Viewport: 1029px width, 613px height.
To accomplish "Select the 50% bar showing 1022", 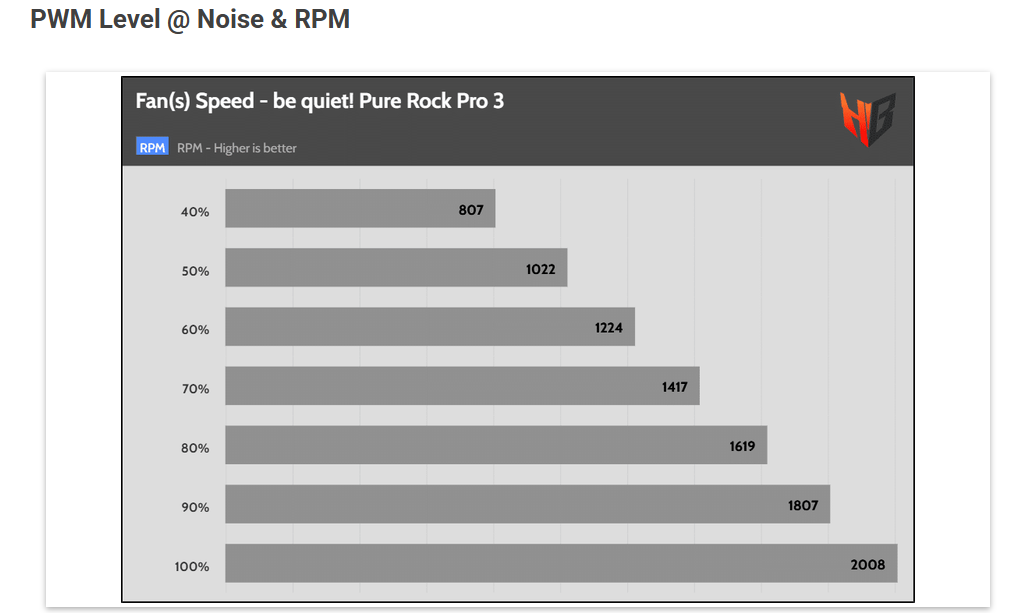I will pyautogui.click(x=396, y=268).
